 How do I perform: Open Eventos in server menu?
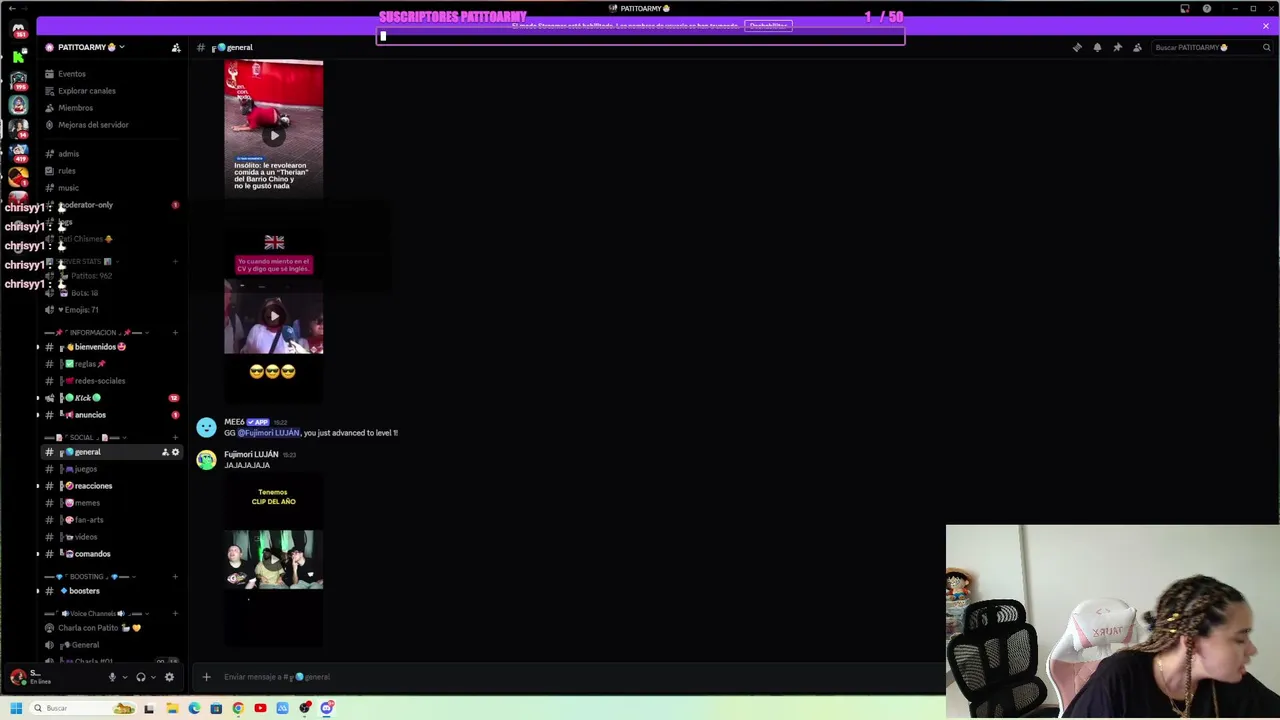coord(111,74)
